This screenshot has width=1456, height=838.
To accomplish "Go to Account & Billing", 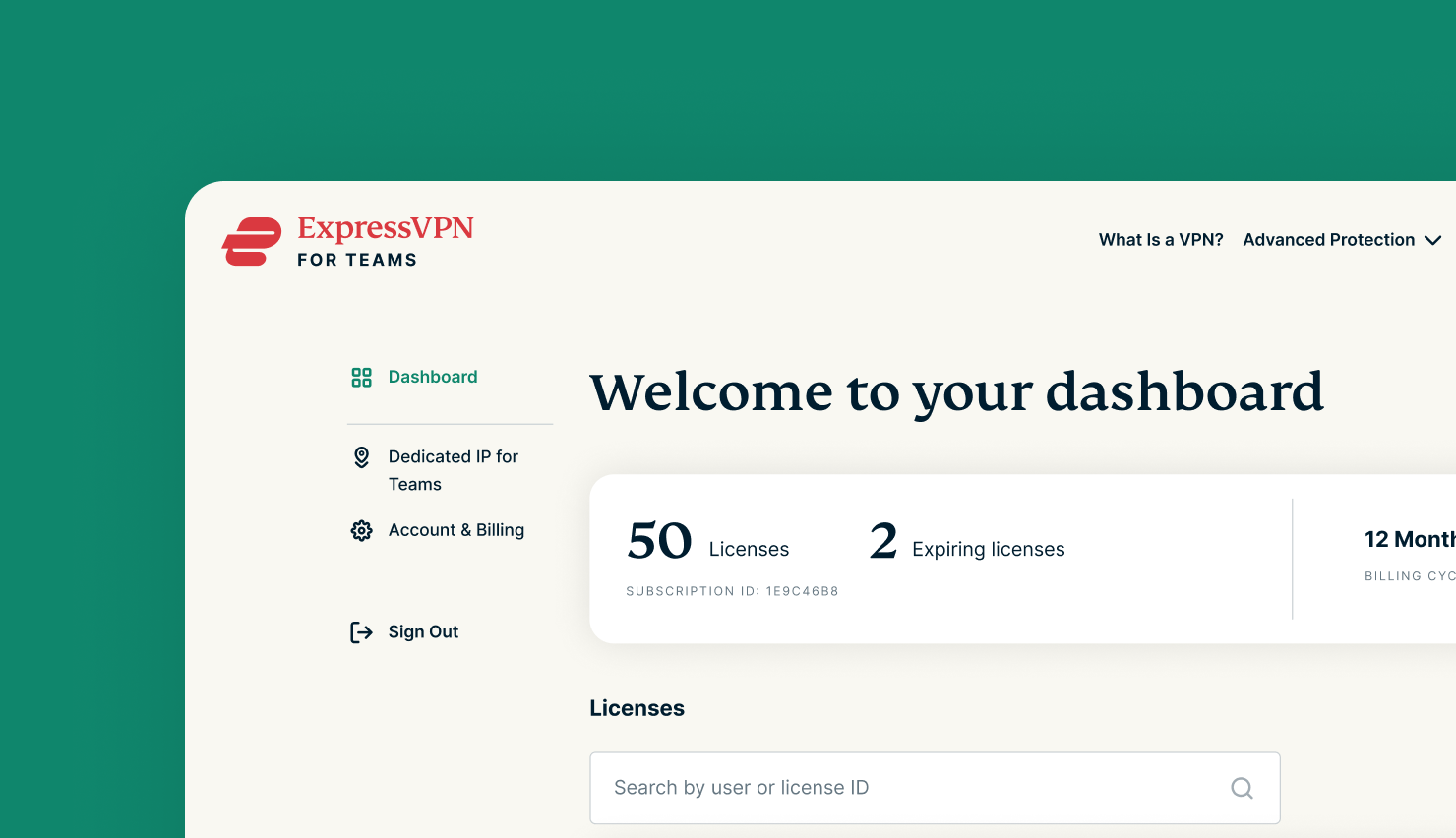I will point(456,530).
